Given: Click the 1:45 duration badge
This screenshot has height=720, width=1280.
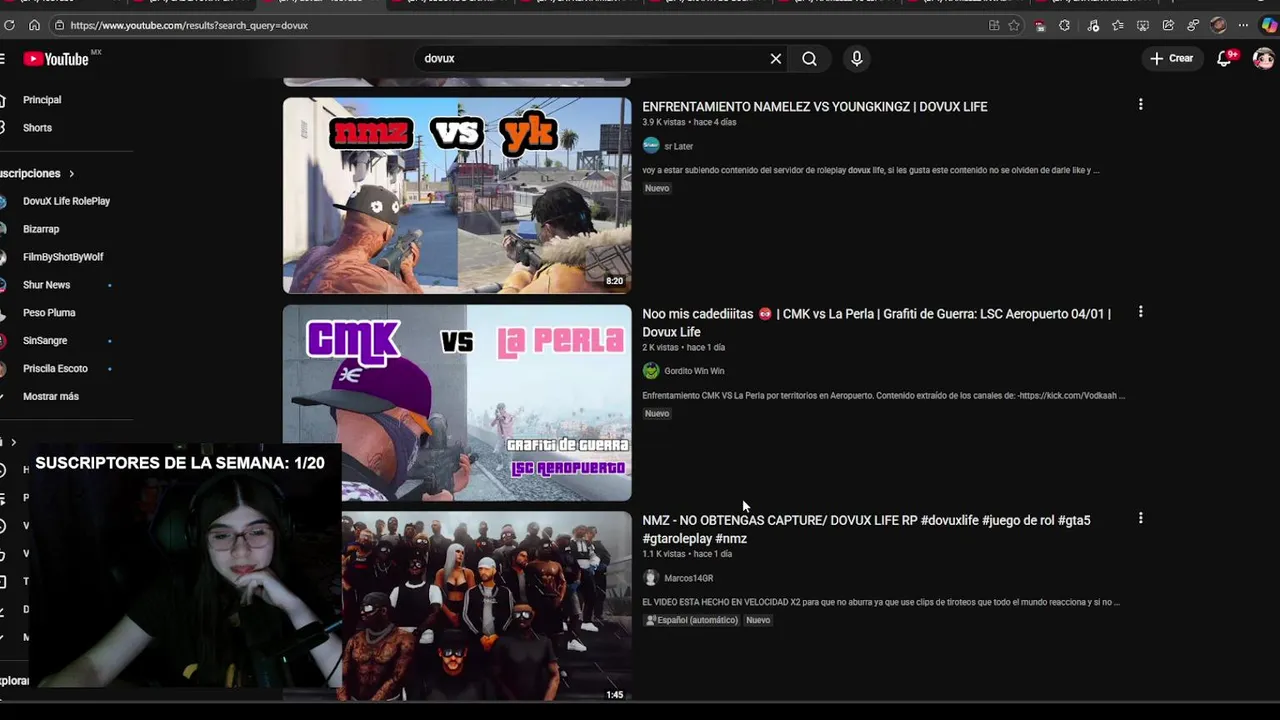Looking at the screenshot, I should [614, 694].
